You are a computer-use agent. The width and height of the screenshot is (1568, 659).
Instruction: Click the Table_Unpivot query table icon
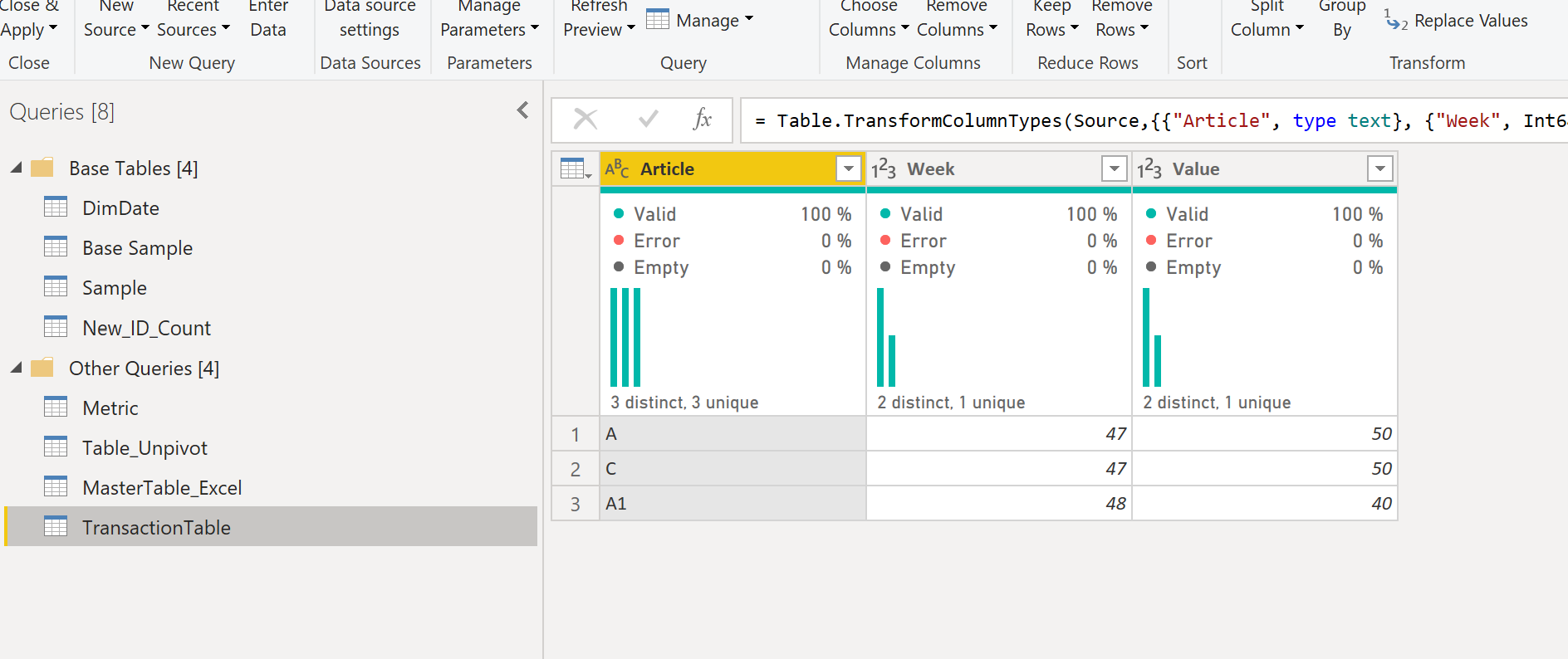click(x=56, y=447)
